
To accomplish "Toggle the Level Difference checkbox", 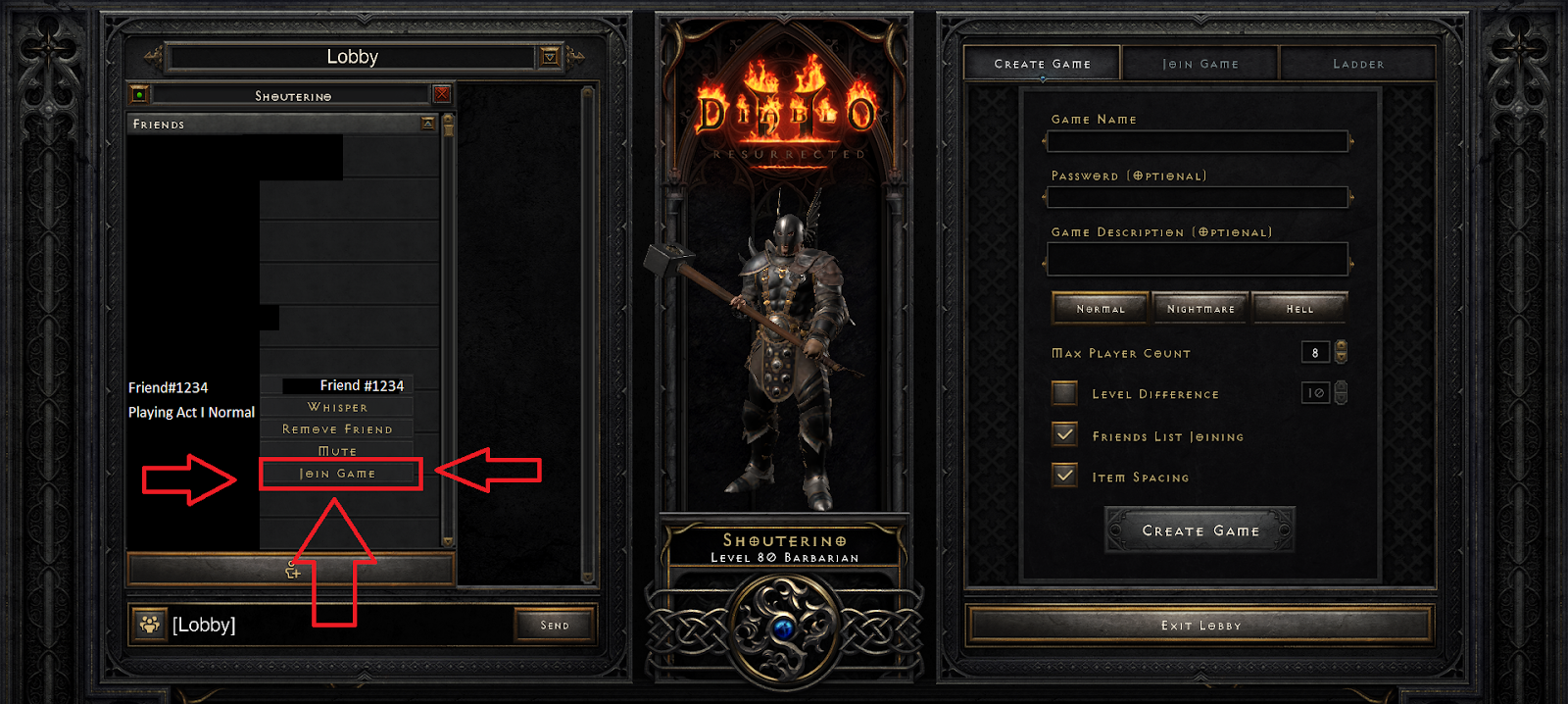I will point(1064,393).
